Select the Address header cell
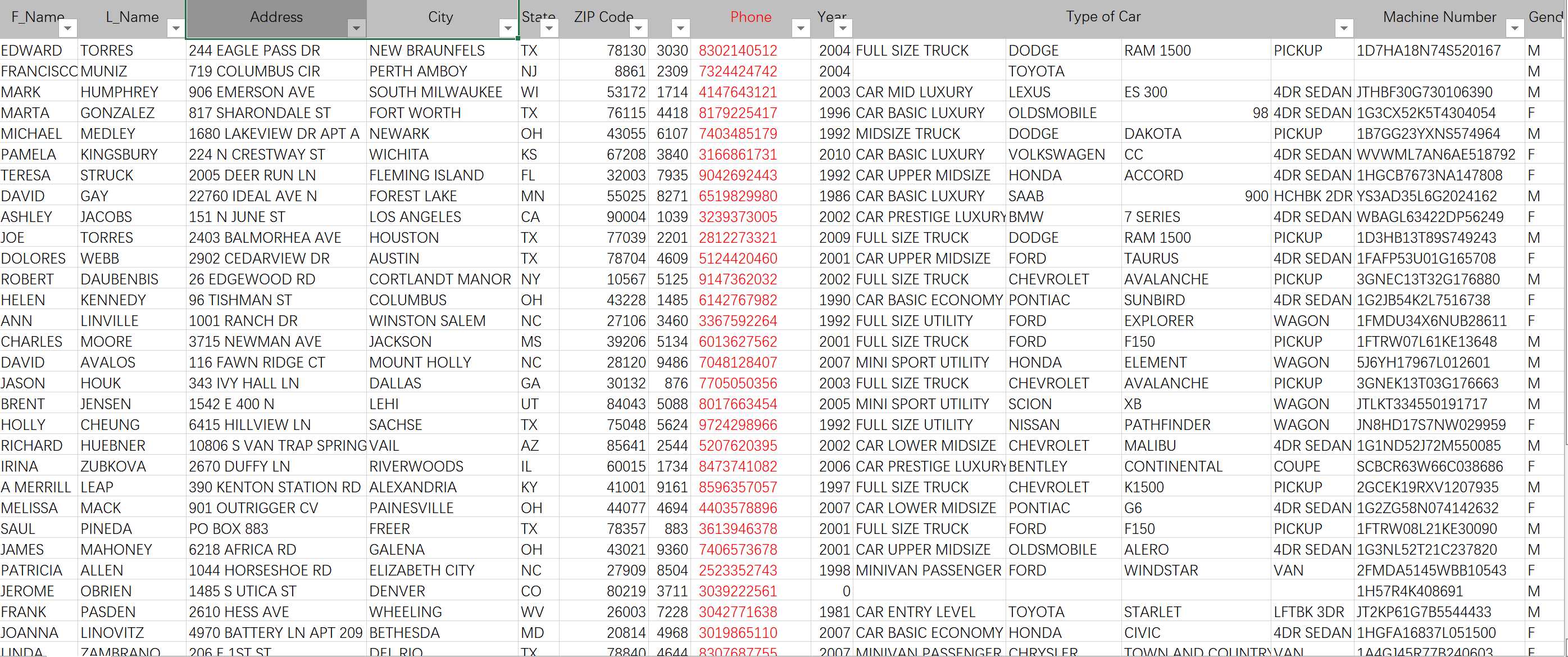 click(276, 19)
